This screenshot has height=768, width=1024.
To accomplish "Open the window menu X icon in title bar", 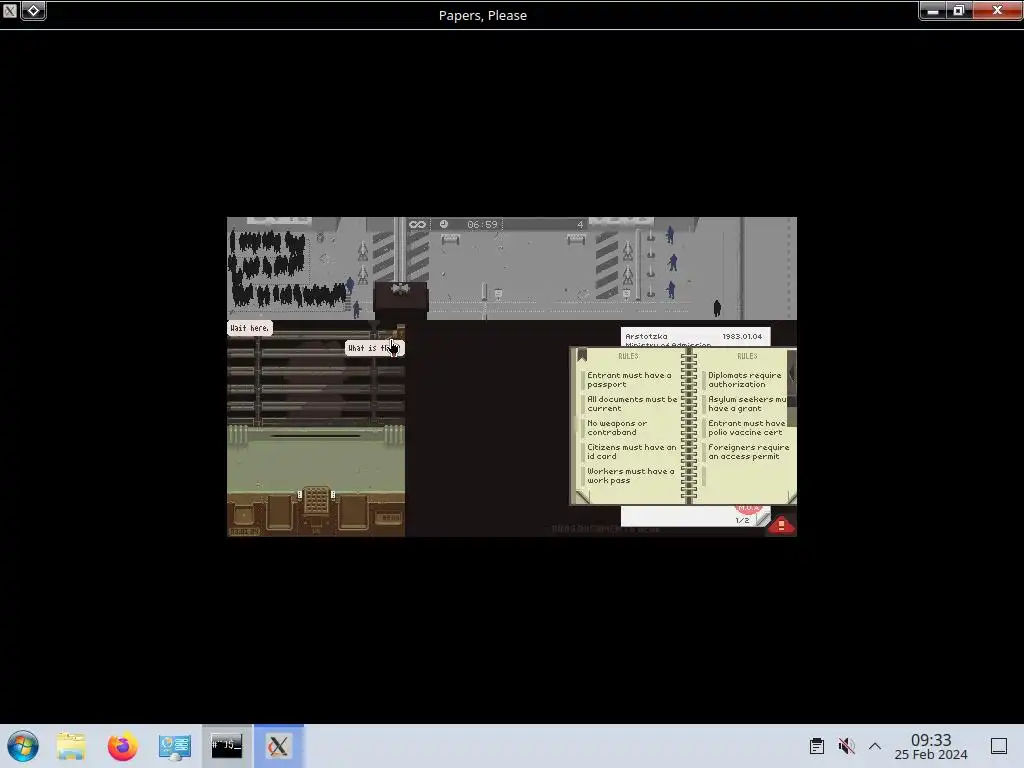I will click(x=10, y=10).
